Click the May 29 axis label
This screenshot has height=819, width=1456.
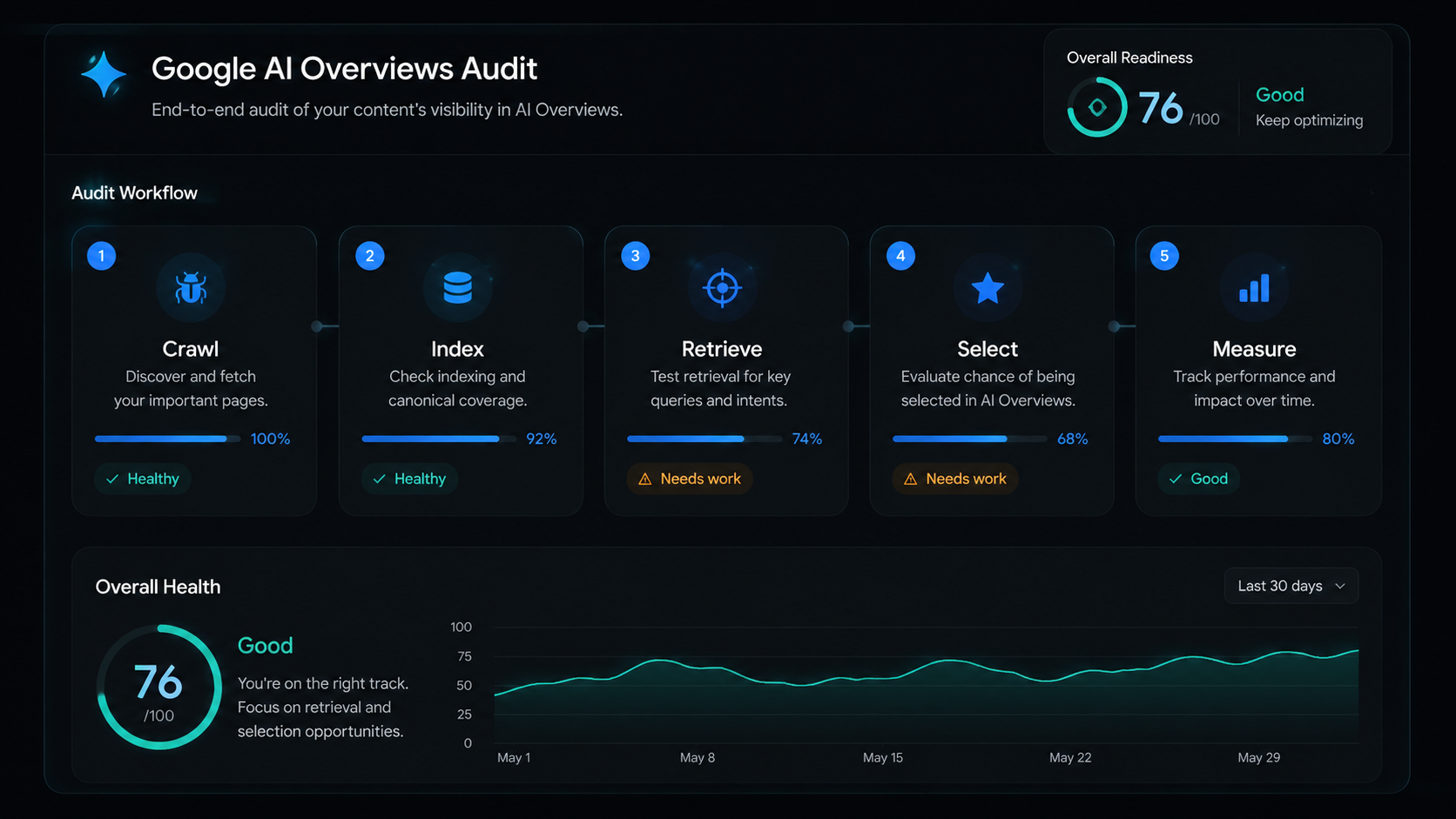pyautogui.click(x=1259, y=758)
